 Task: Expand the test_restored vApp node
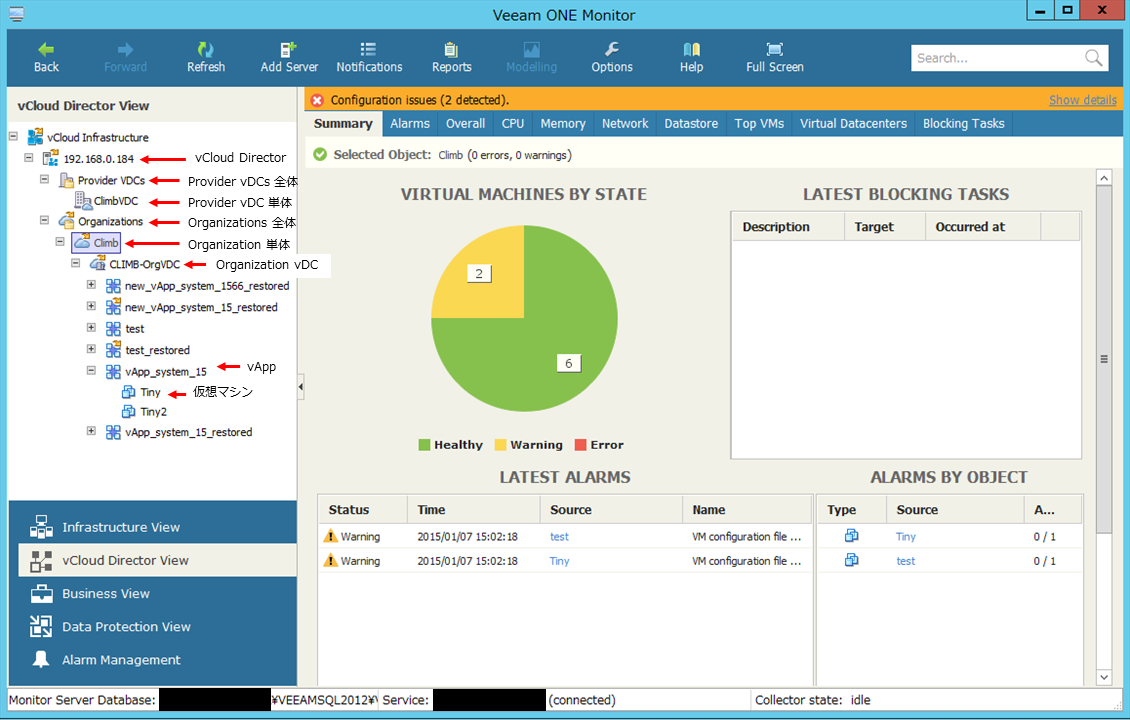(92, 349)
